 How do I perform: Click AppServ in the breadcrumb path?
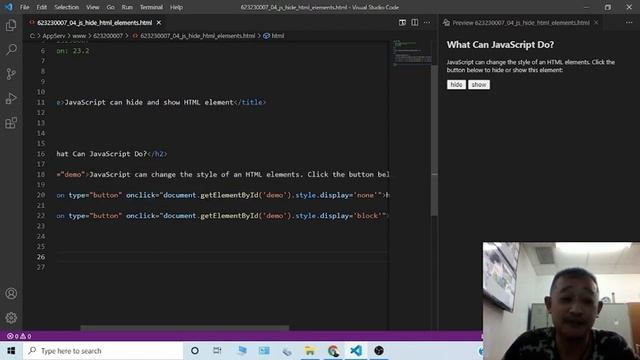pyautogui.click(x=53, y=36)
